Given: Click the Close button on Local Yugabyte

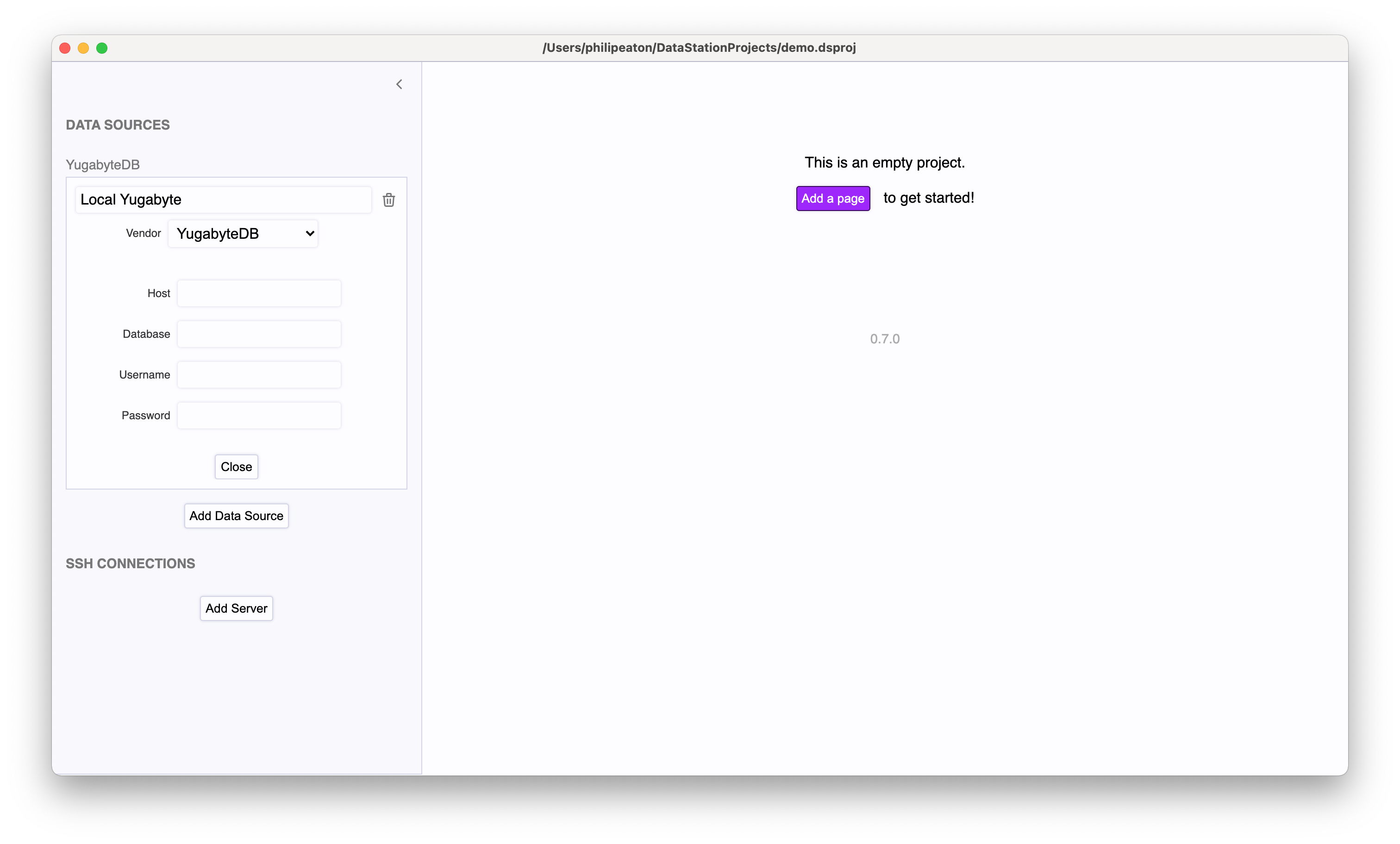Looking at the screenshot, I should pyautogui.click(x=236, y=466).
